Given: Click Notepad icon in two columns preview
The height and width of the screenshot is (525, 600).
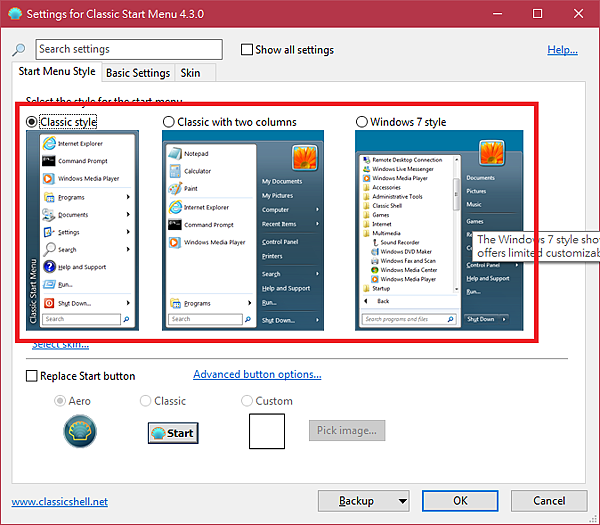Looking at the screenshot, I should coord(175,153).
